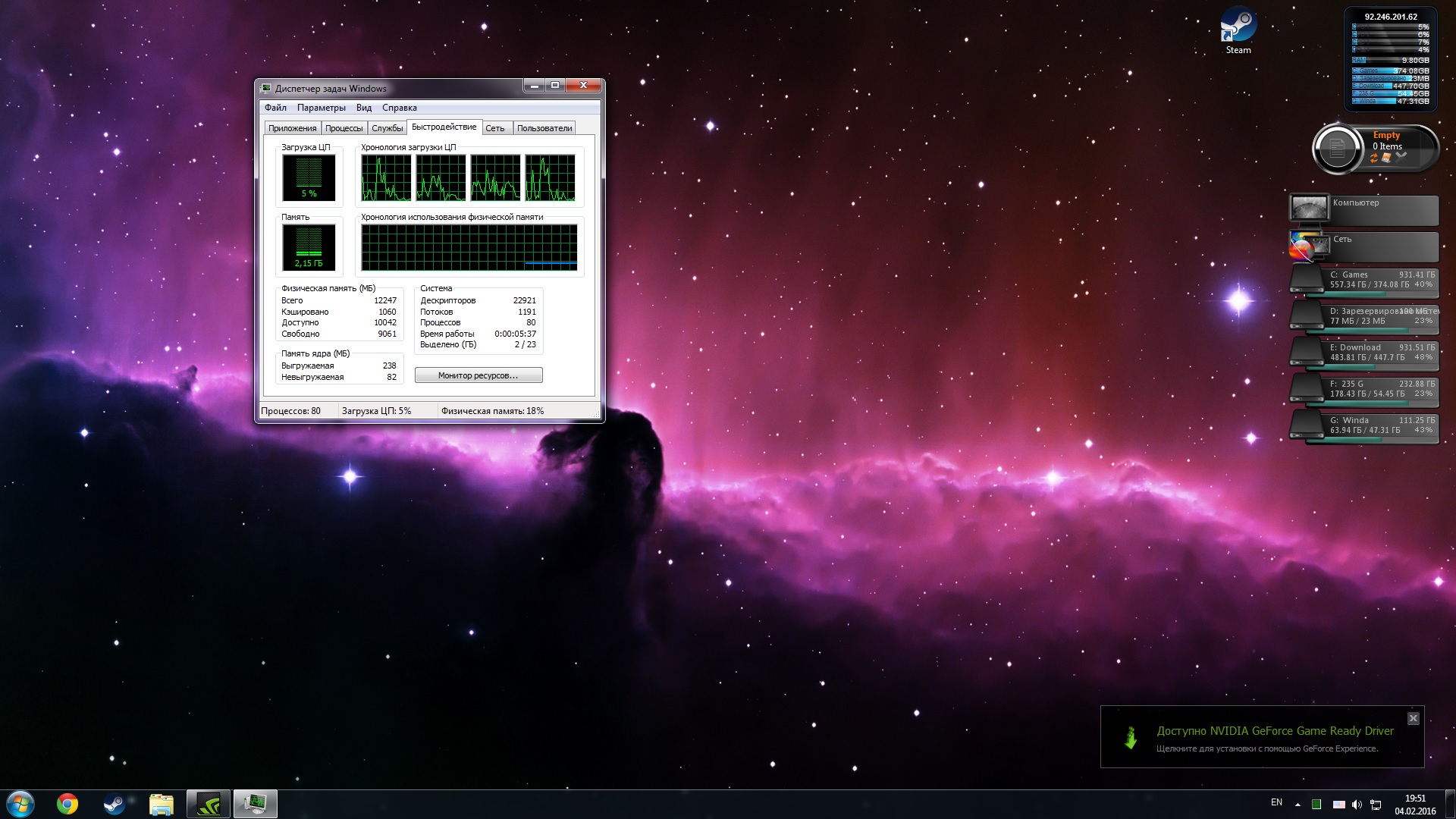Click Монитор ресурсов button
This screenshot has width=1456, height=819.
[479, 375]
